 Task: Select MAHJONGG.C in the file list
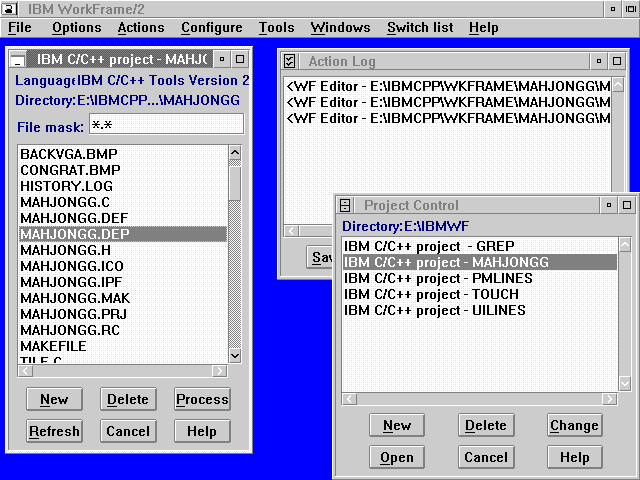pyautogui.click(x=123, y=202)
